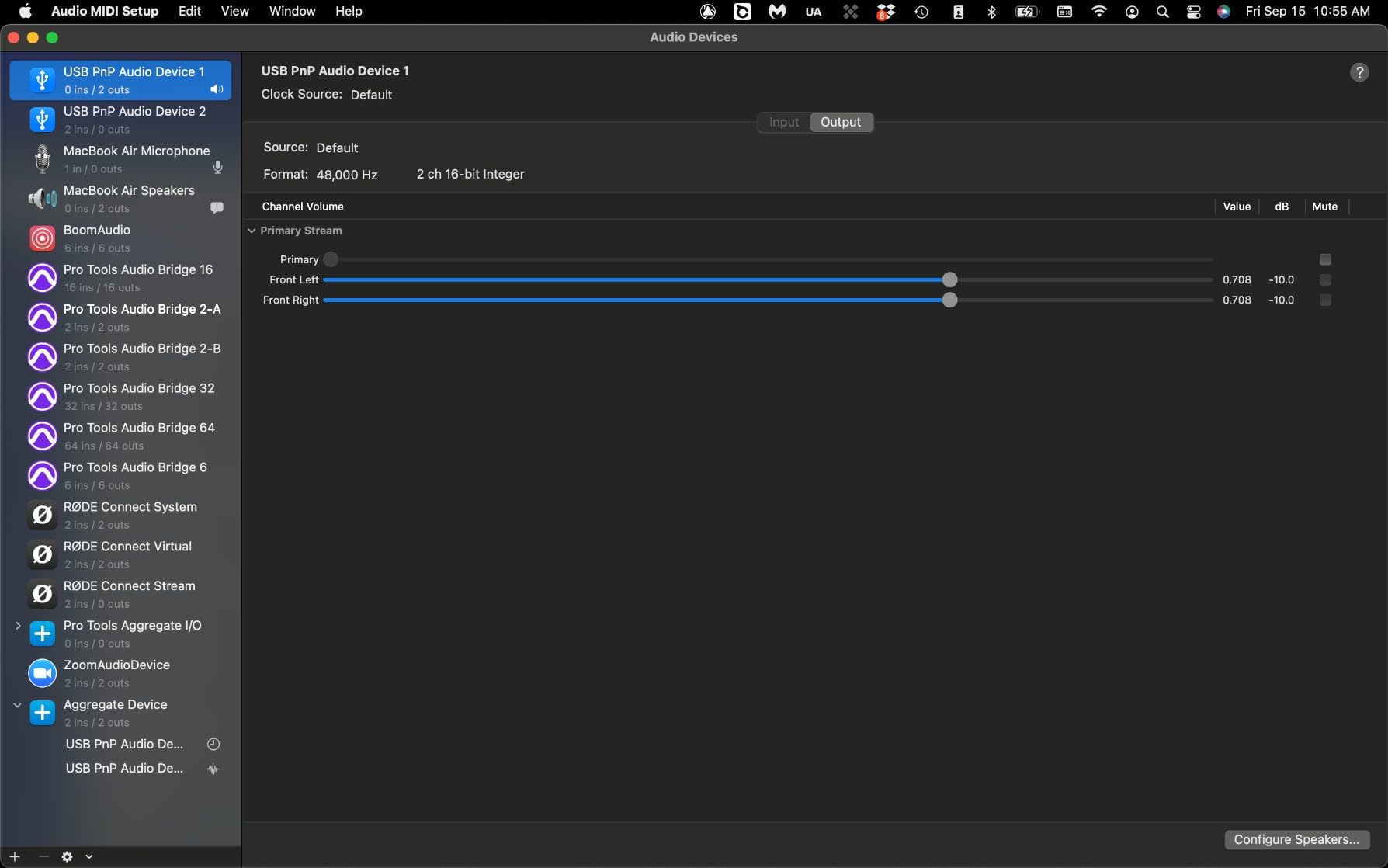Click the Configure Speakers button
The image size is (1388, 868).
coord(1296,839)
